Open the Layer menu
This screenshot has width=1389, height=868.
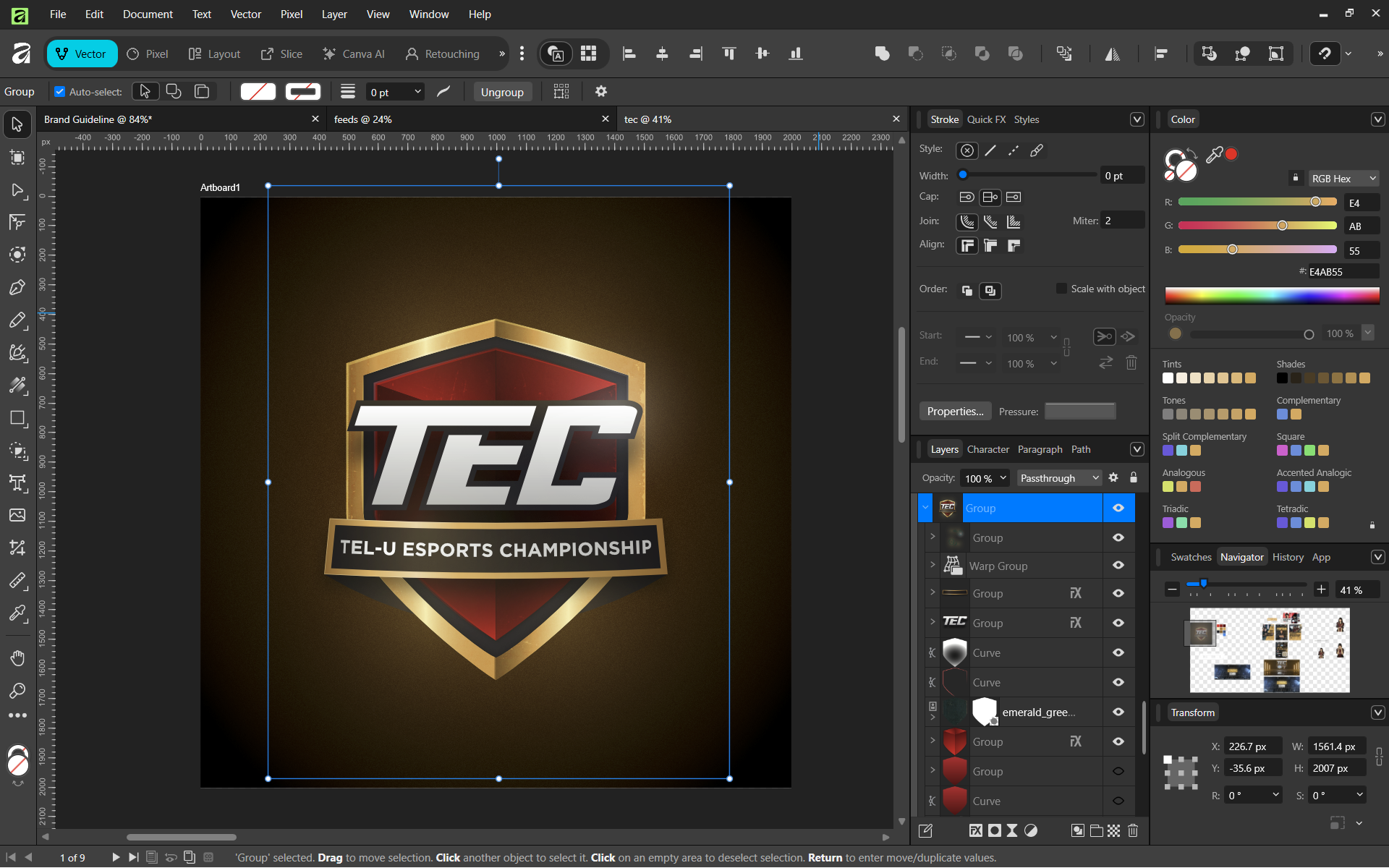coord(334,14)
